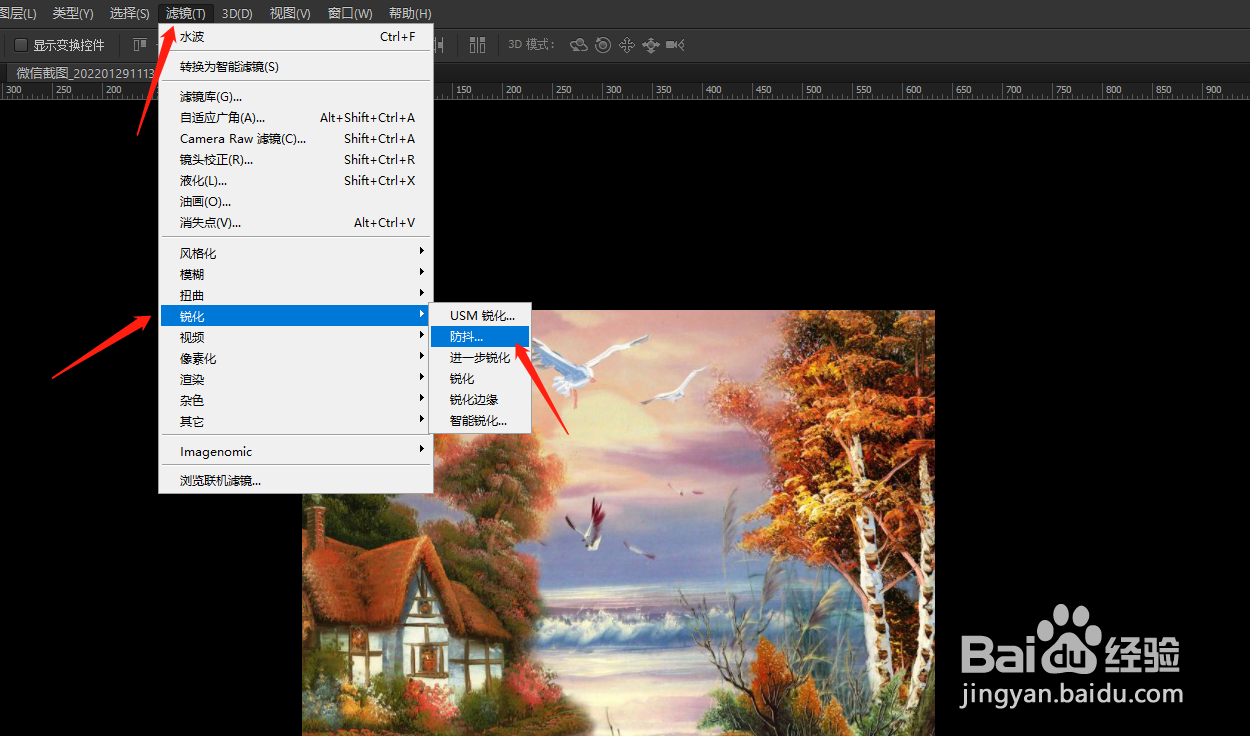1250x736 pixels.
Task: Open 智能锐化... in submenu
Action: pos(480,420)
